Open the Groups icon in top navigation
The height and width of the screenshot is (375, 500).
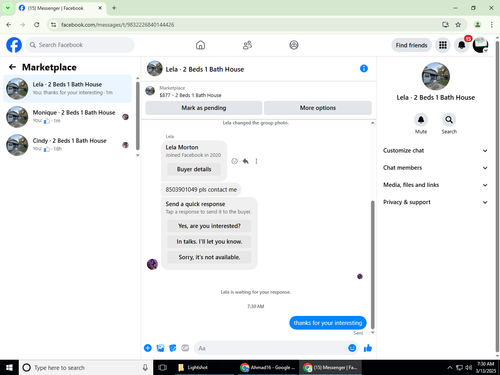pyautogui.click(x=294, y=45)
